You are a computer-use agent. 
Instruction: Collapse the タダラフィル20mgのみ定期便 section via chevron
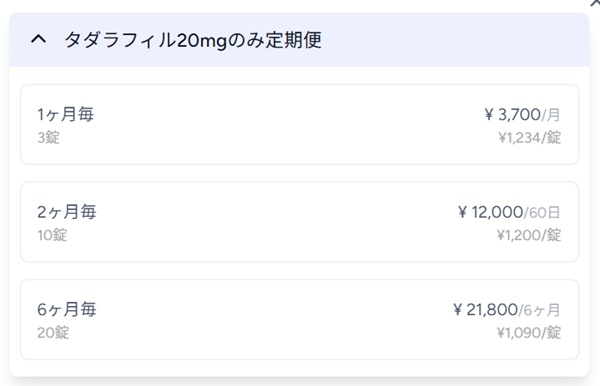point(39,39)
